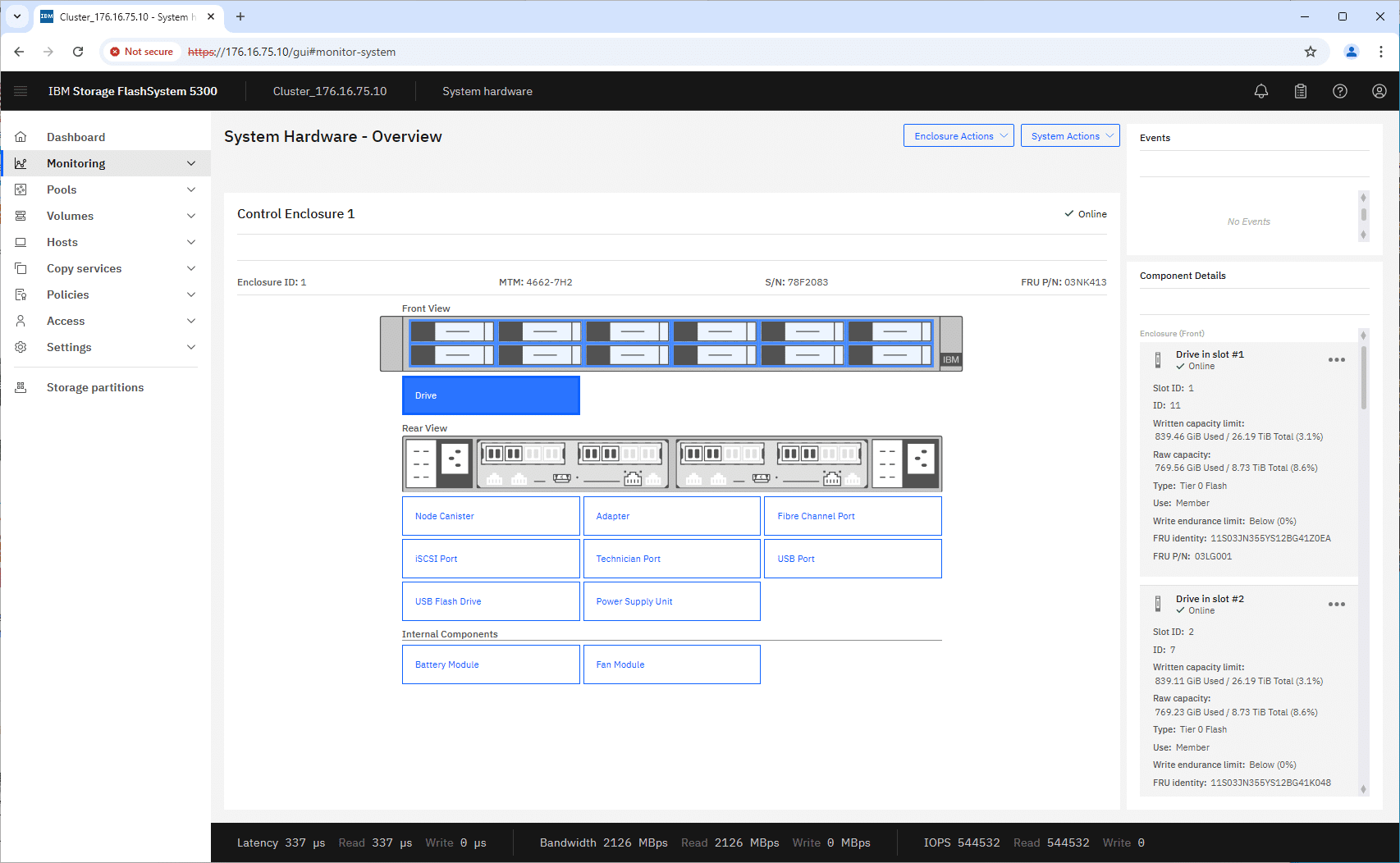
Task: Open the tab search dropdown
Action: pos(16,16)
